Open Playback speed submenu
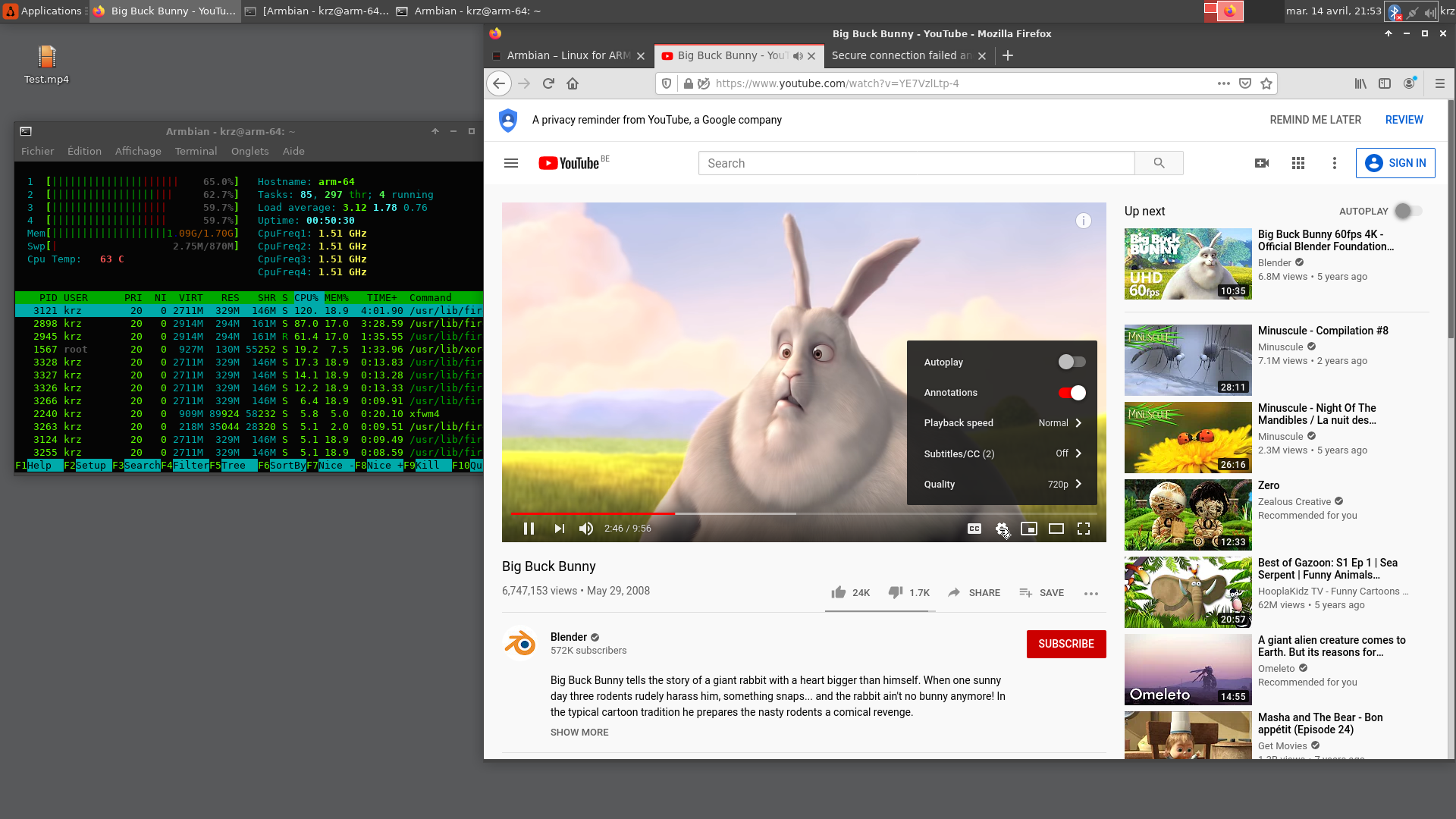 1002,423
